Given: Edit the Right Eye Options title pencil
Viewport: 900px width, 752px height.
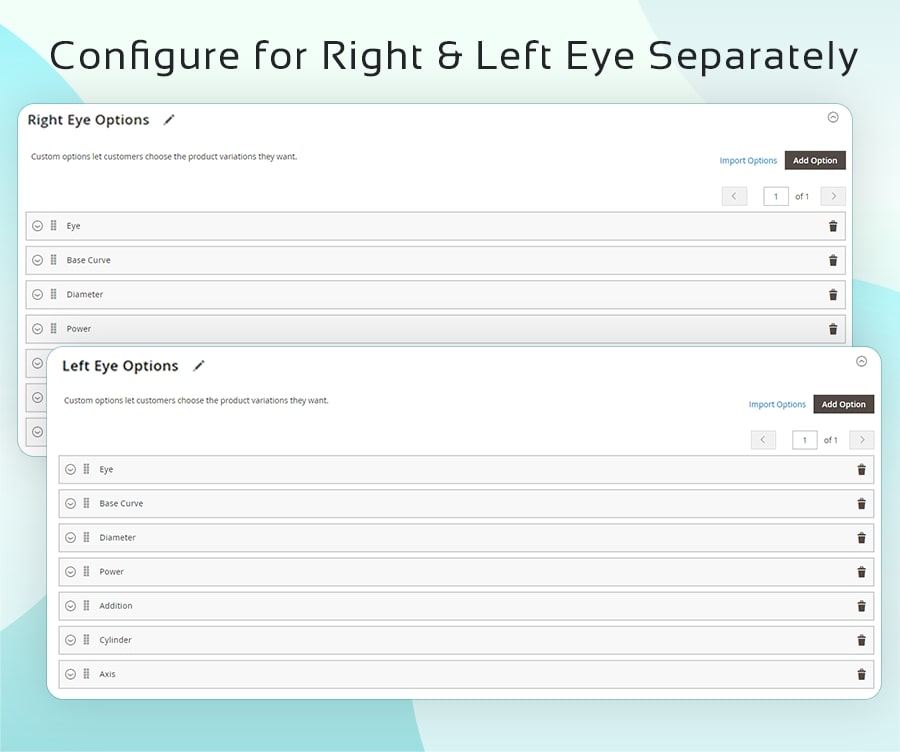Looking at the screenshot, I should click(x=169, y=120).
